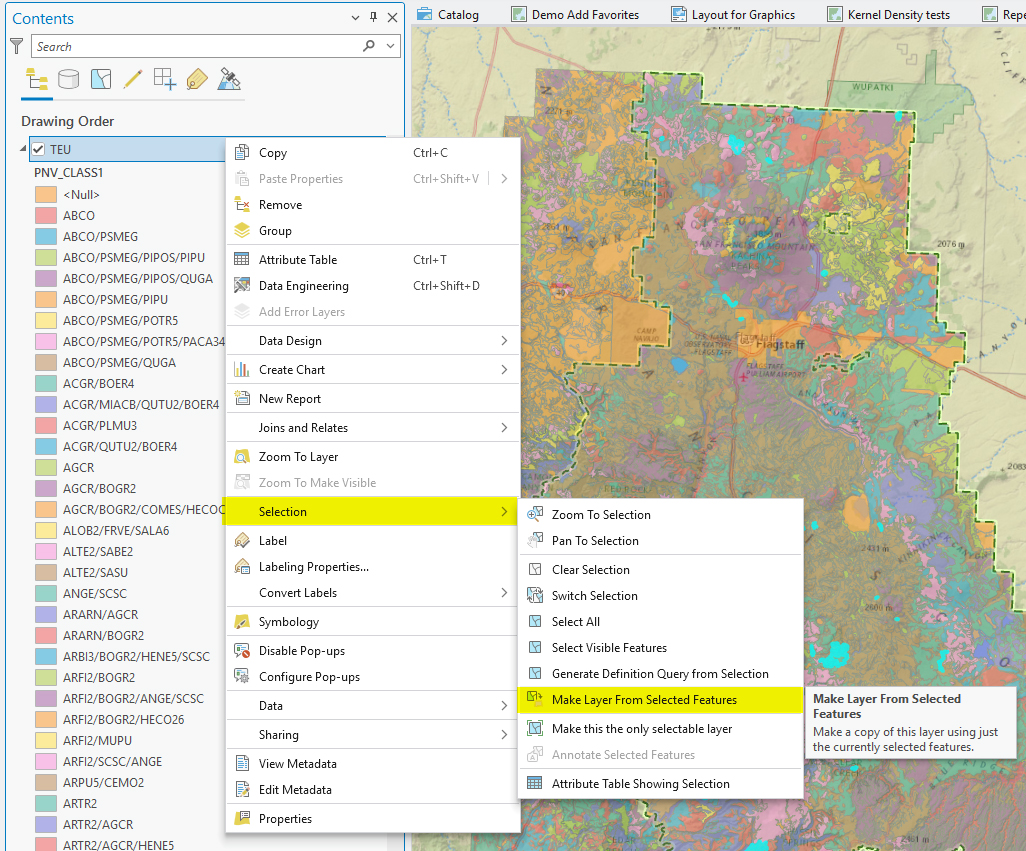Open the List By Labeling tag icon
This screenshot has width=1026, height=851.
click(x=197, y=80)
